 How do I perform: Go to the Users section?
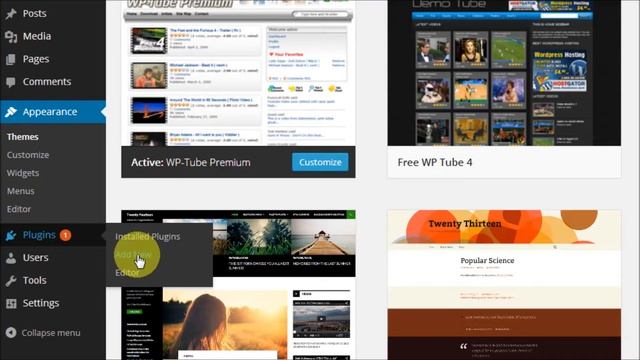click(36, 258)
